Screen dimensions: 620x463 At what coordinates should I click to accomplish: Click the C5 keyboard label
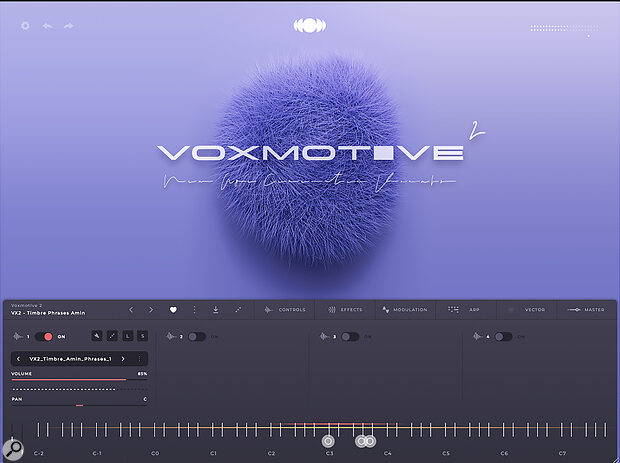click(446, 453)
